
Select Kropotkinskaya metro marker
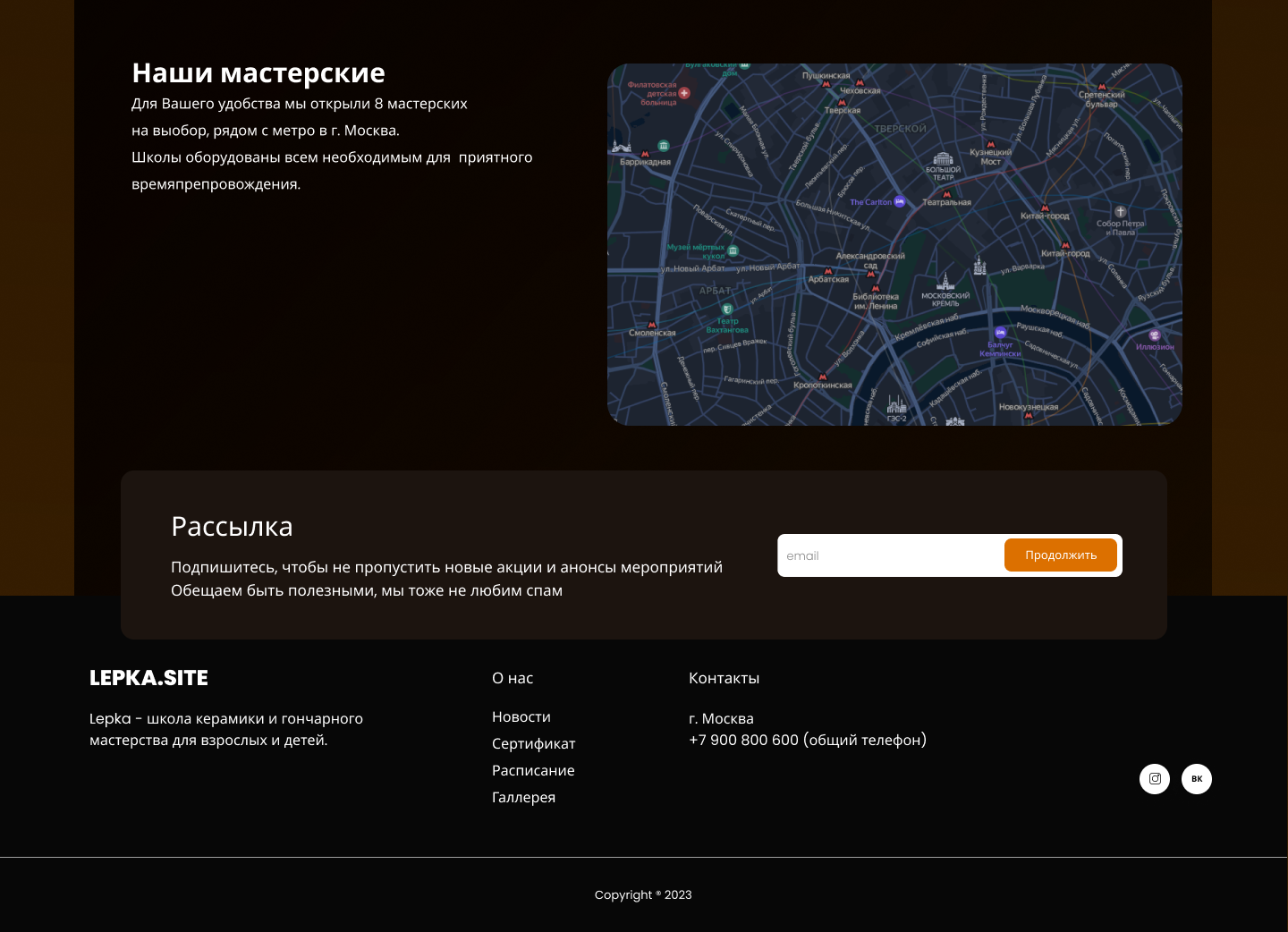pyautogui.click(x=822, y=377)
